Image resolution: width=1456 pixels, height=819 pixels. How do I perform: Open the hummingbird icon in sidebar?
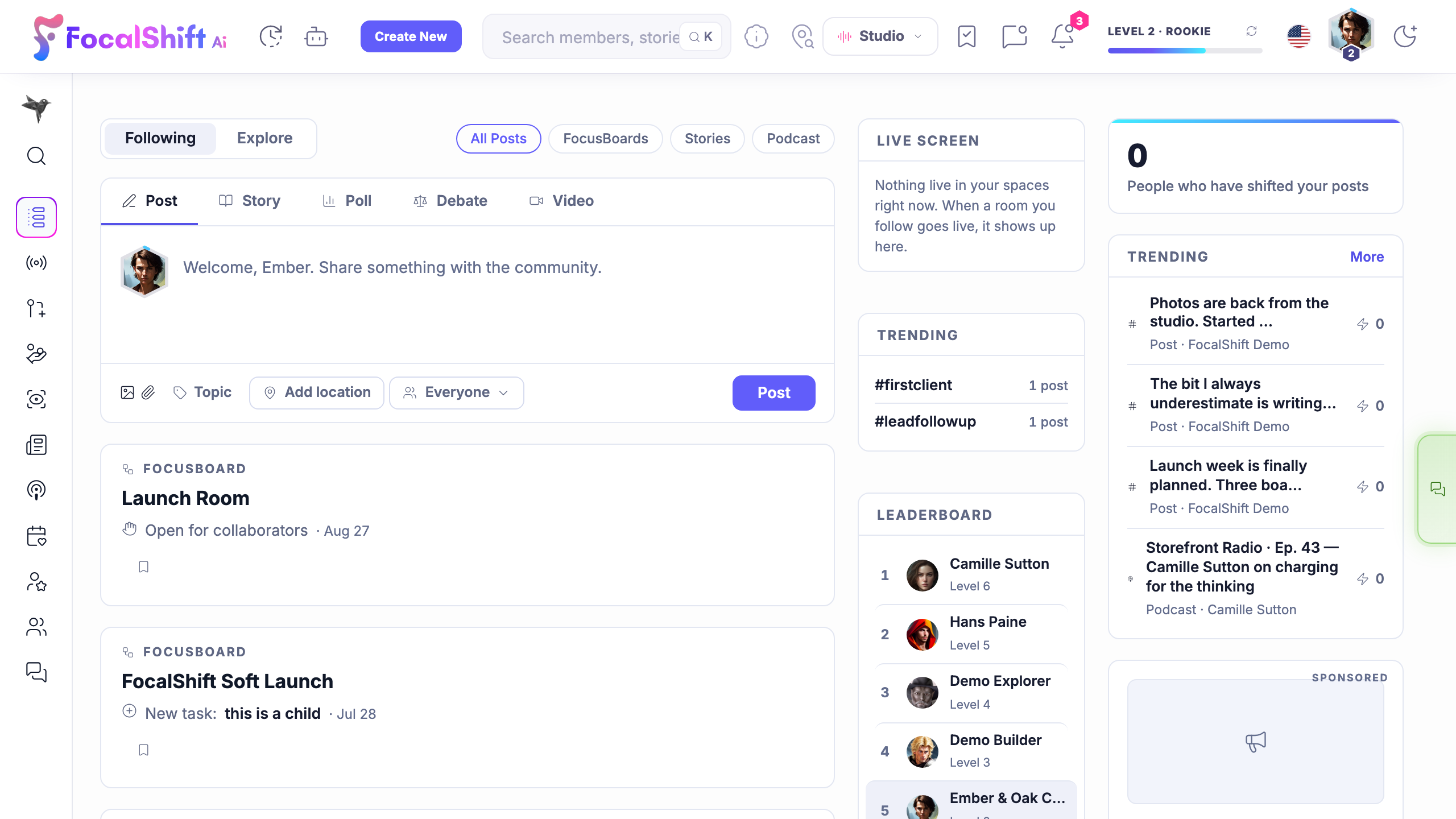[x=36, y=108]
